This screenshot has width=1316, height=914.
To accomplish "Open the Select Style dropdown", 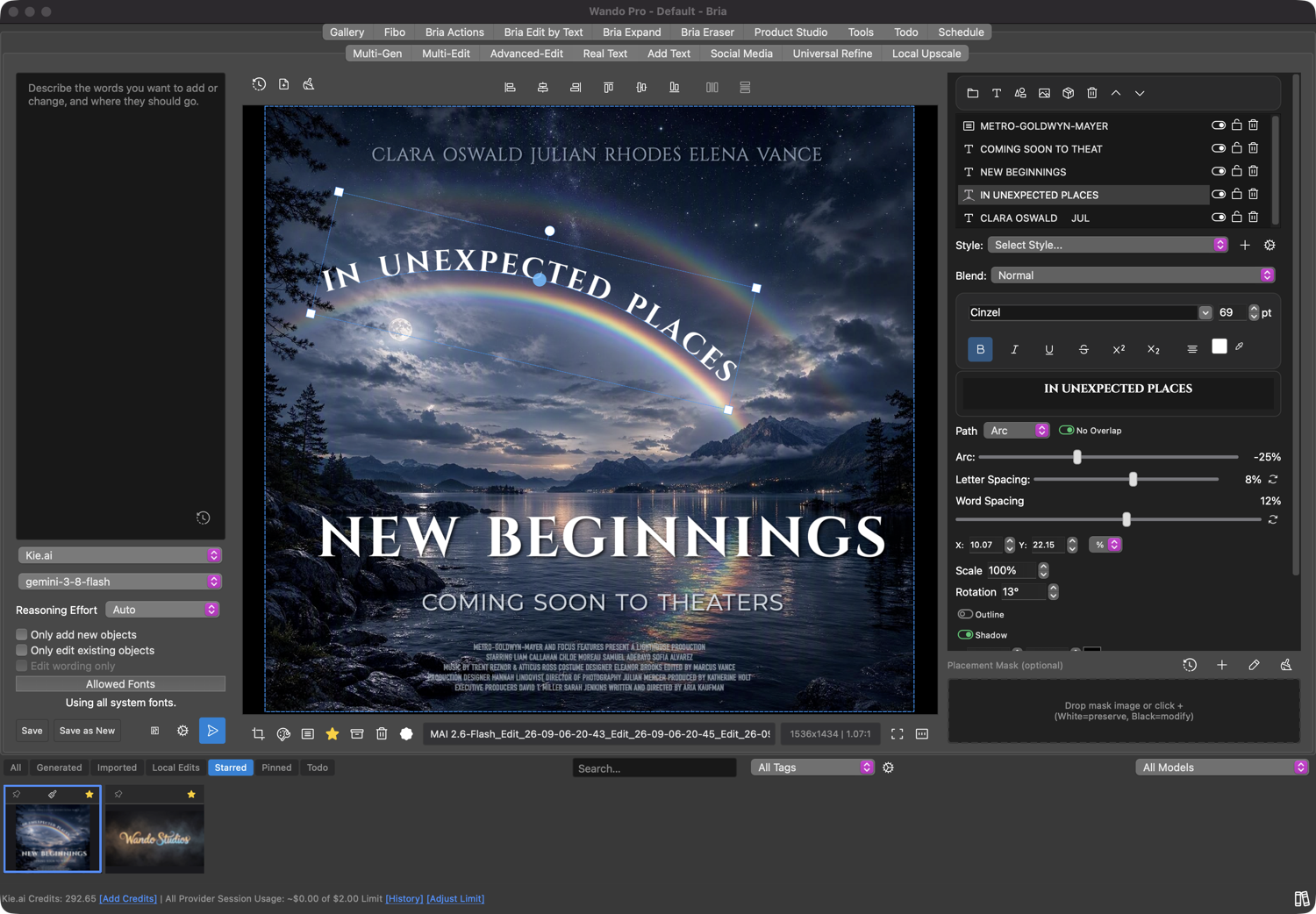I will (x=1108, y=245).
